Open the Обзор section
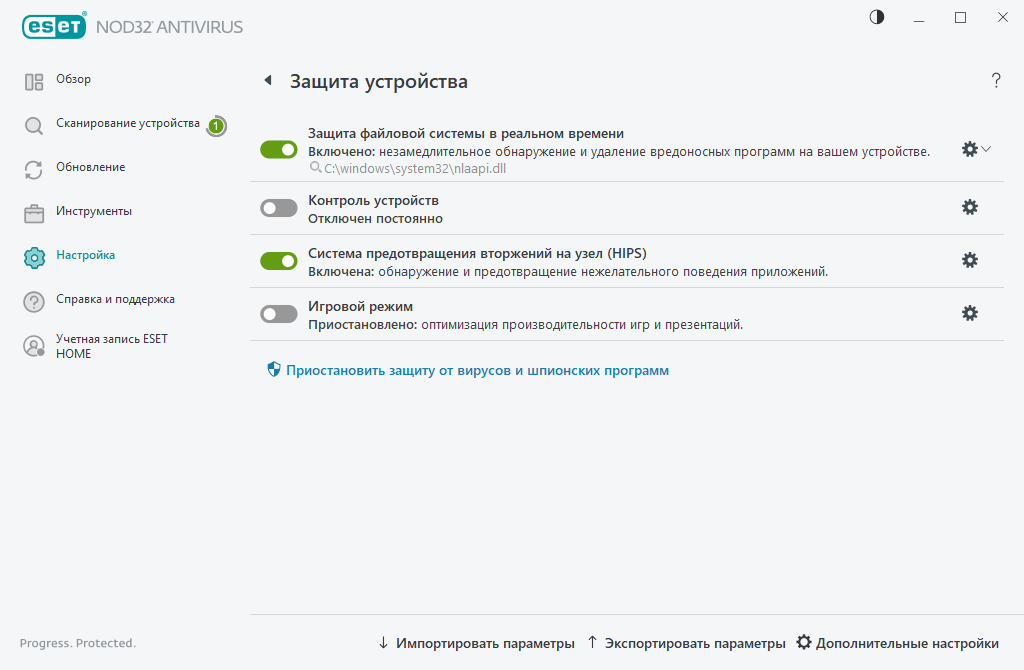1024x670 pixels. click(73, 79)
